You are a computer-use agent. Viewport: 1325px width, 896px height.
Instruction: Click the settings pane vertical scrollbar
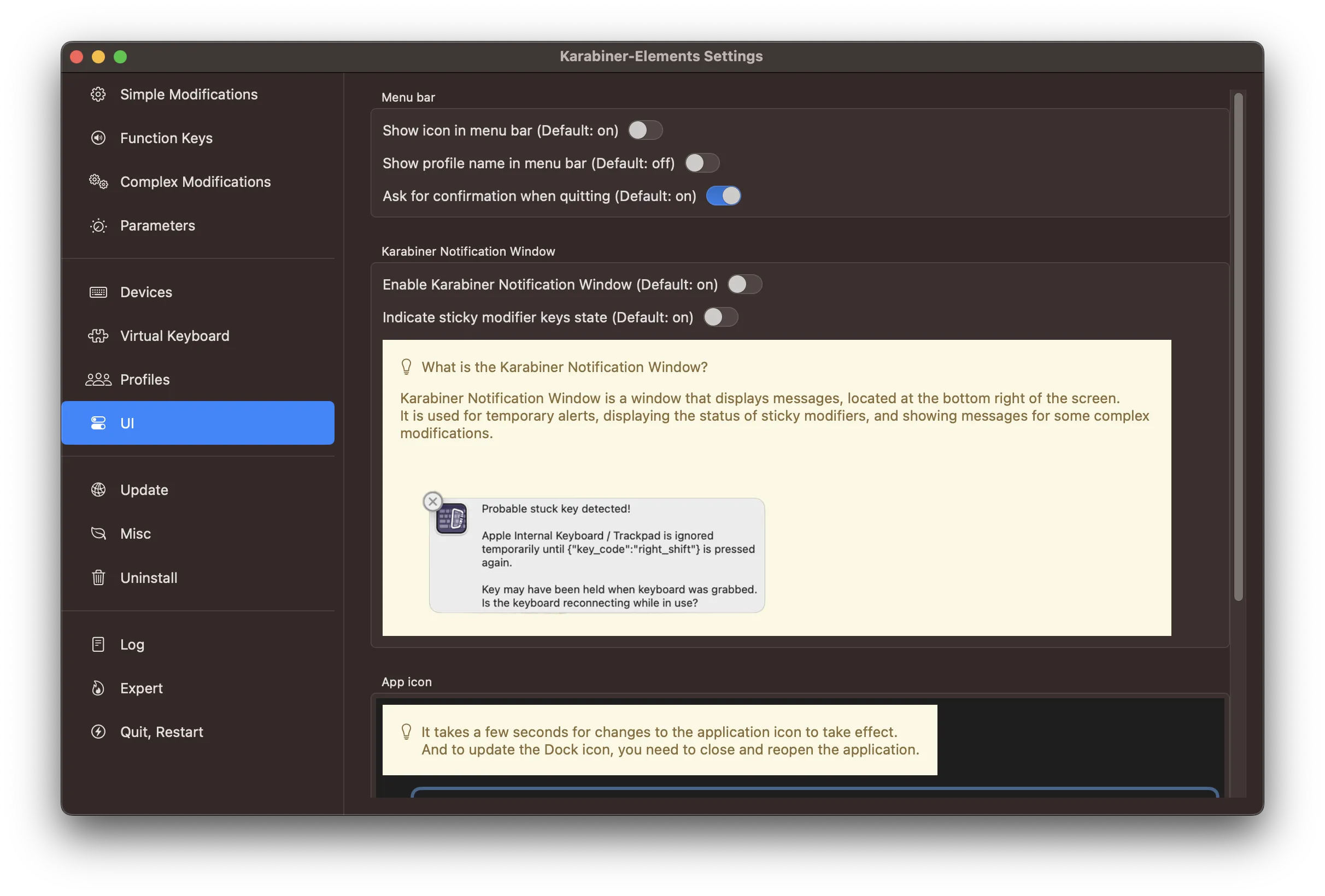[x=1238, y=346]
